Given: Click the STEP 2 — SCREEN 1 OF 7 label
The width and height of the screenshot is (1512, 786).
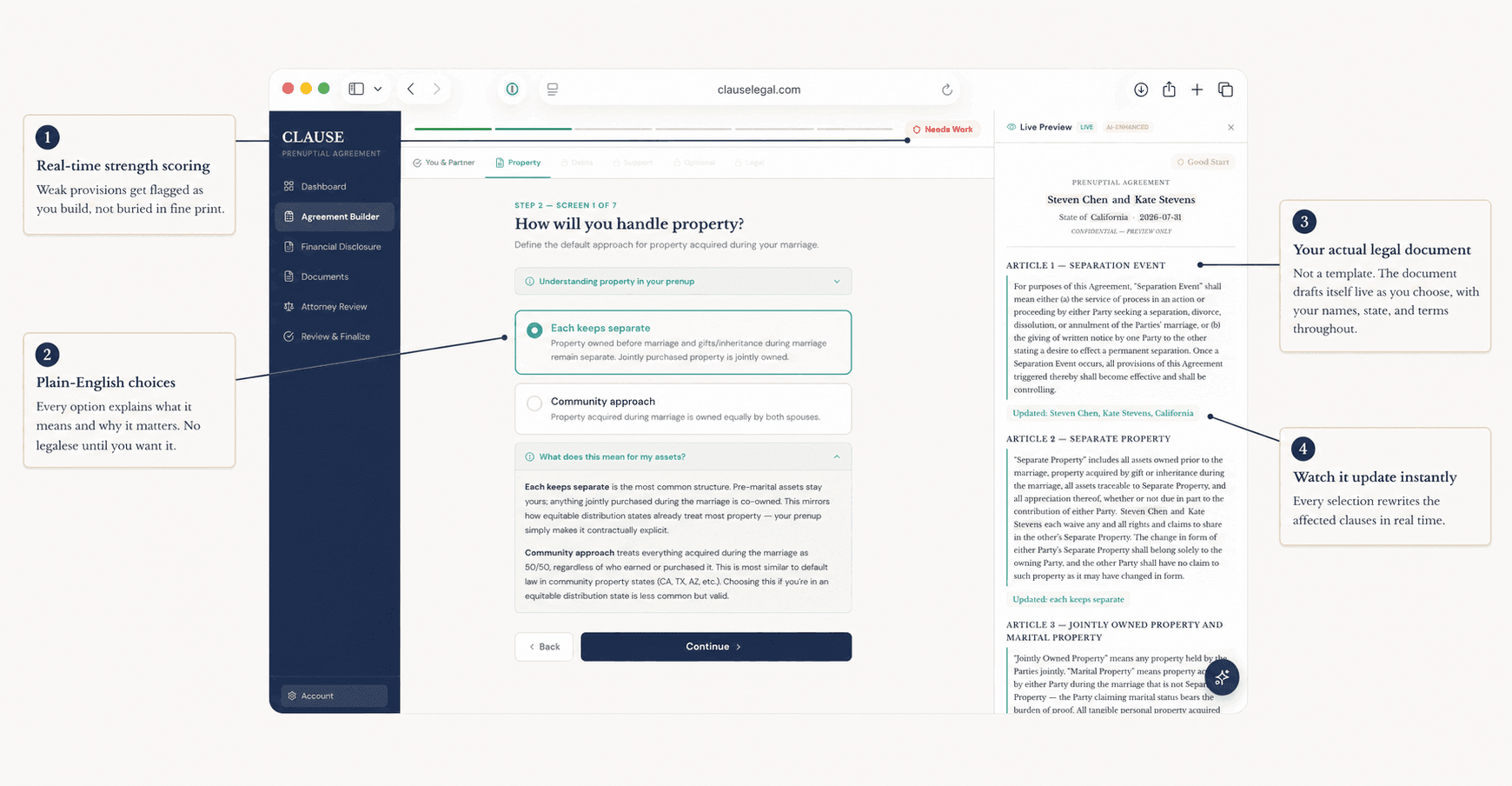Looking at the screenshot, I should pyautogui.click(x=566, y=206).
